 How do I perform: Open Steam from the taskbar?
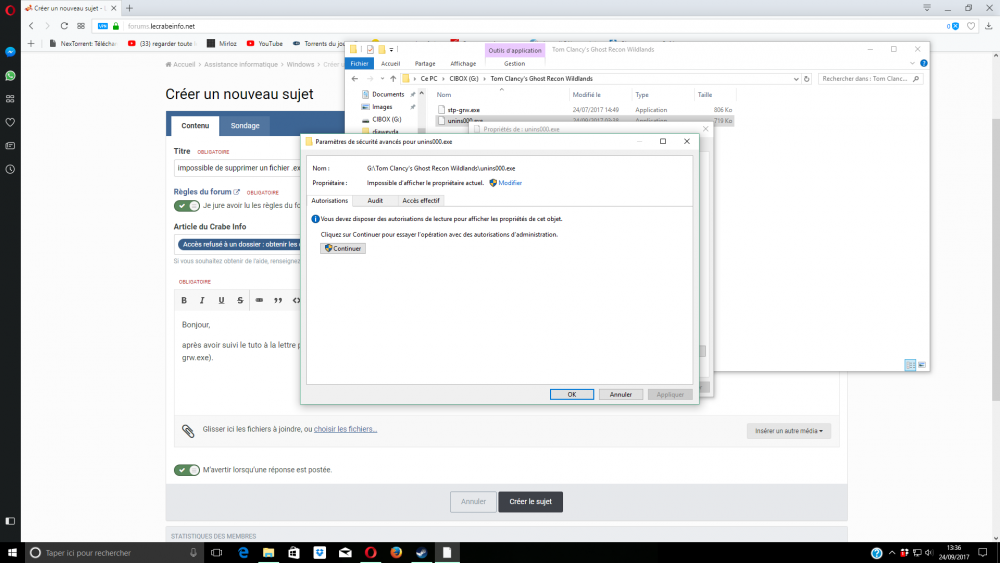pos(421,552)
